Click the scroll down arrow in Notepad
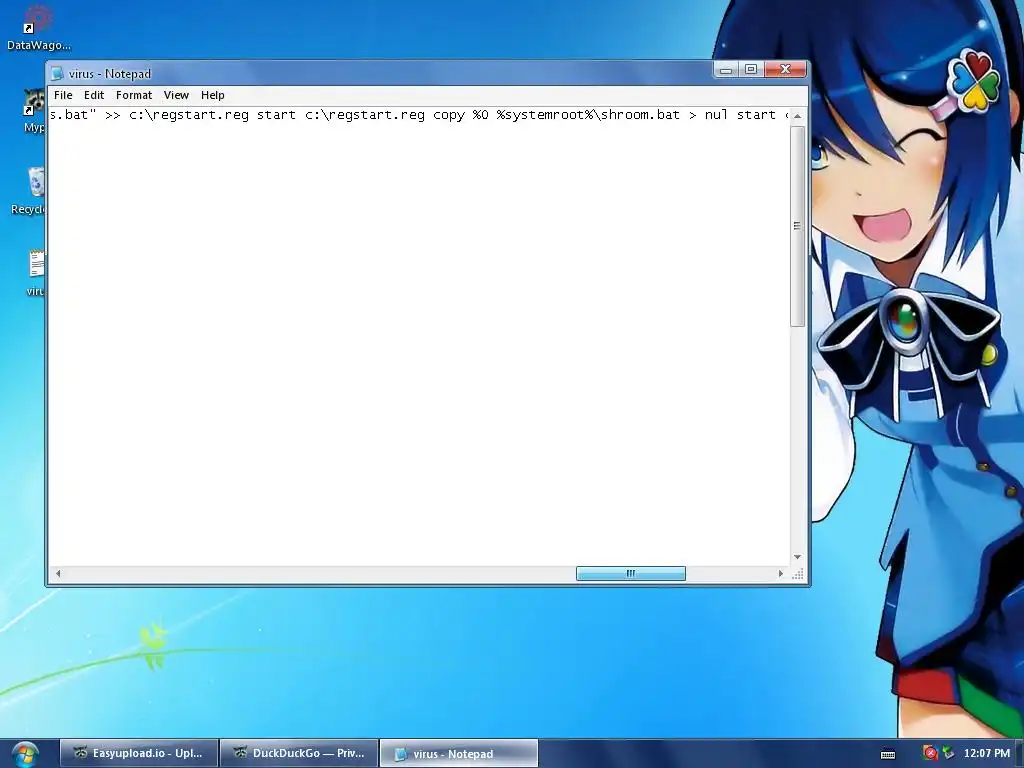1024x768 pixels. [x=797, y=557]
